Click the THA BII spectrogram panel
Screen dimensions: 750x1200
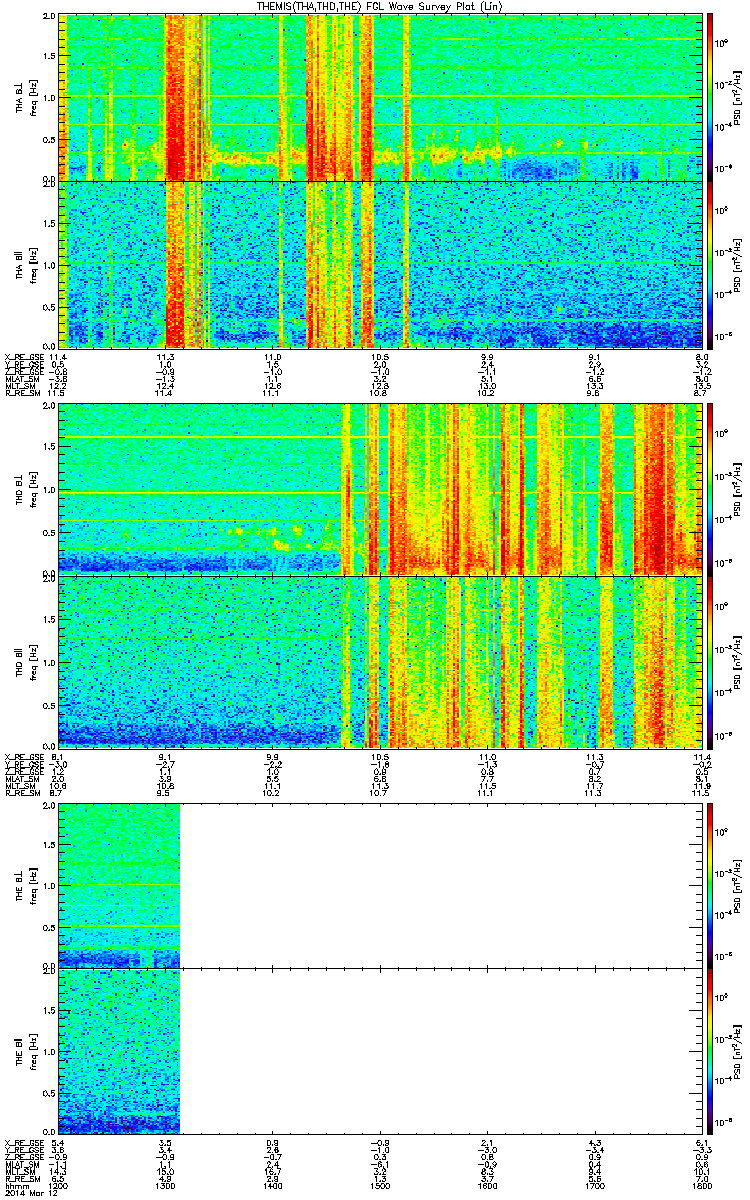coord(380,263)
